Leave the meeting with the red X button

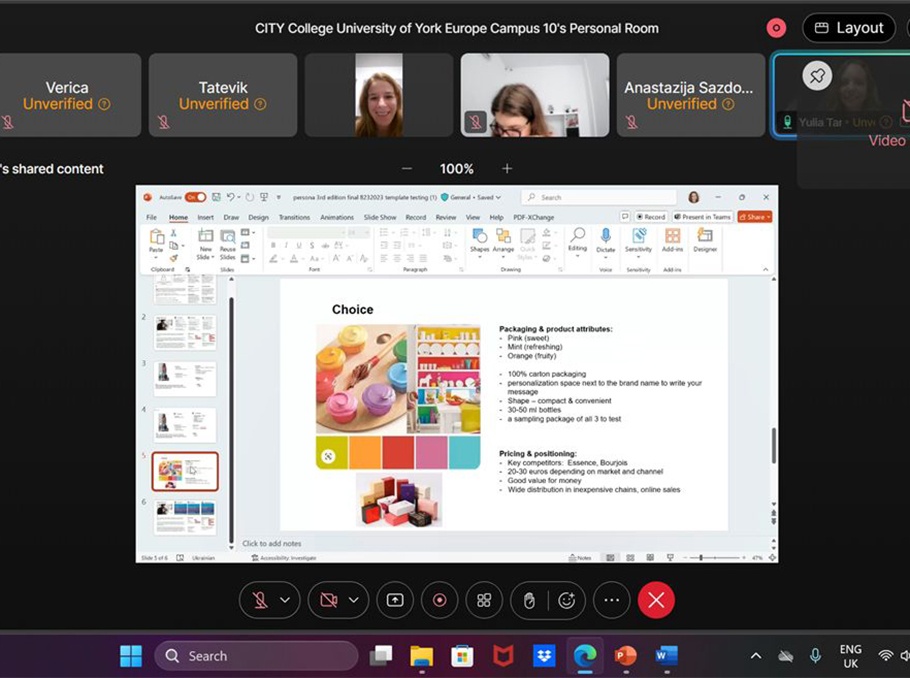pos(656,600)
